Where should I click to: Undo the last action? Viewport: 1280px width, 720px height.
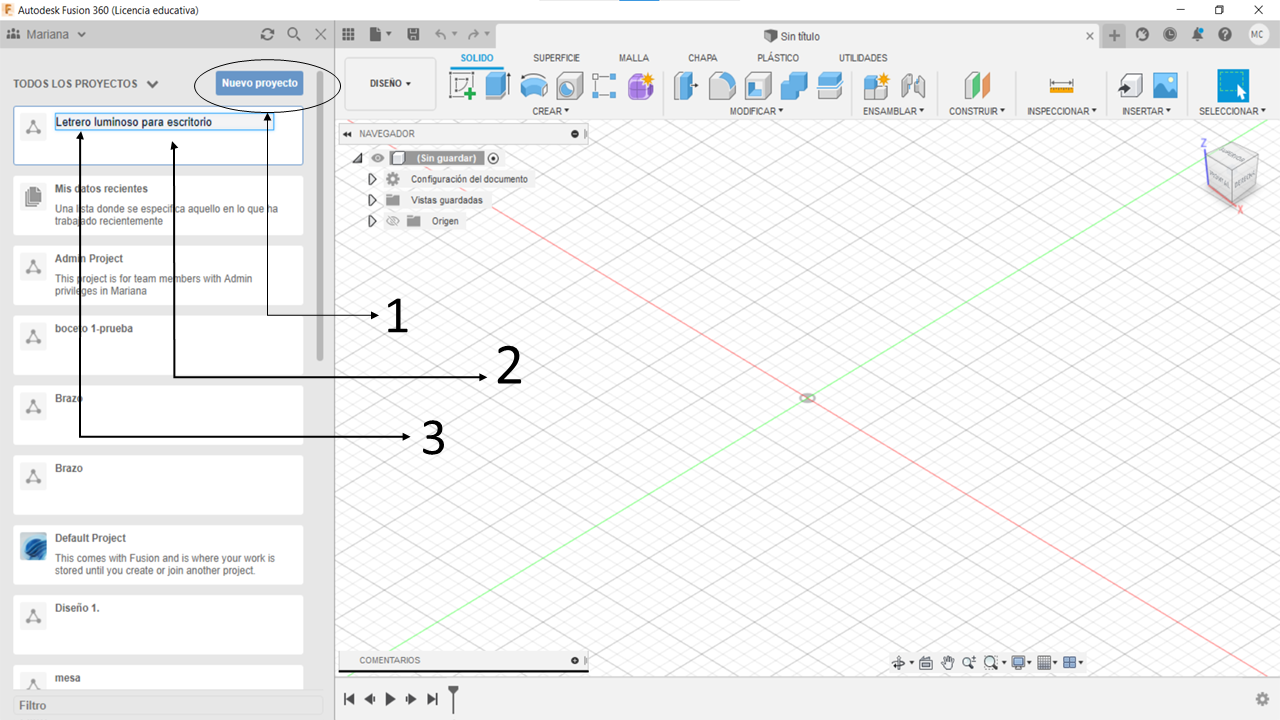point(441,34)
